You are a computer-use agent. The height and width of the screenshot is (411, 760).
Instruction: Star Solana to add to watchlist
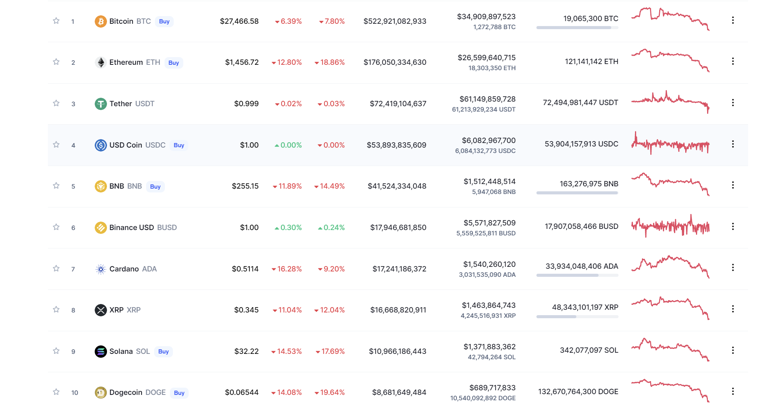(x=56, y=351)
